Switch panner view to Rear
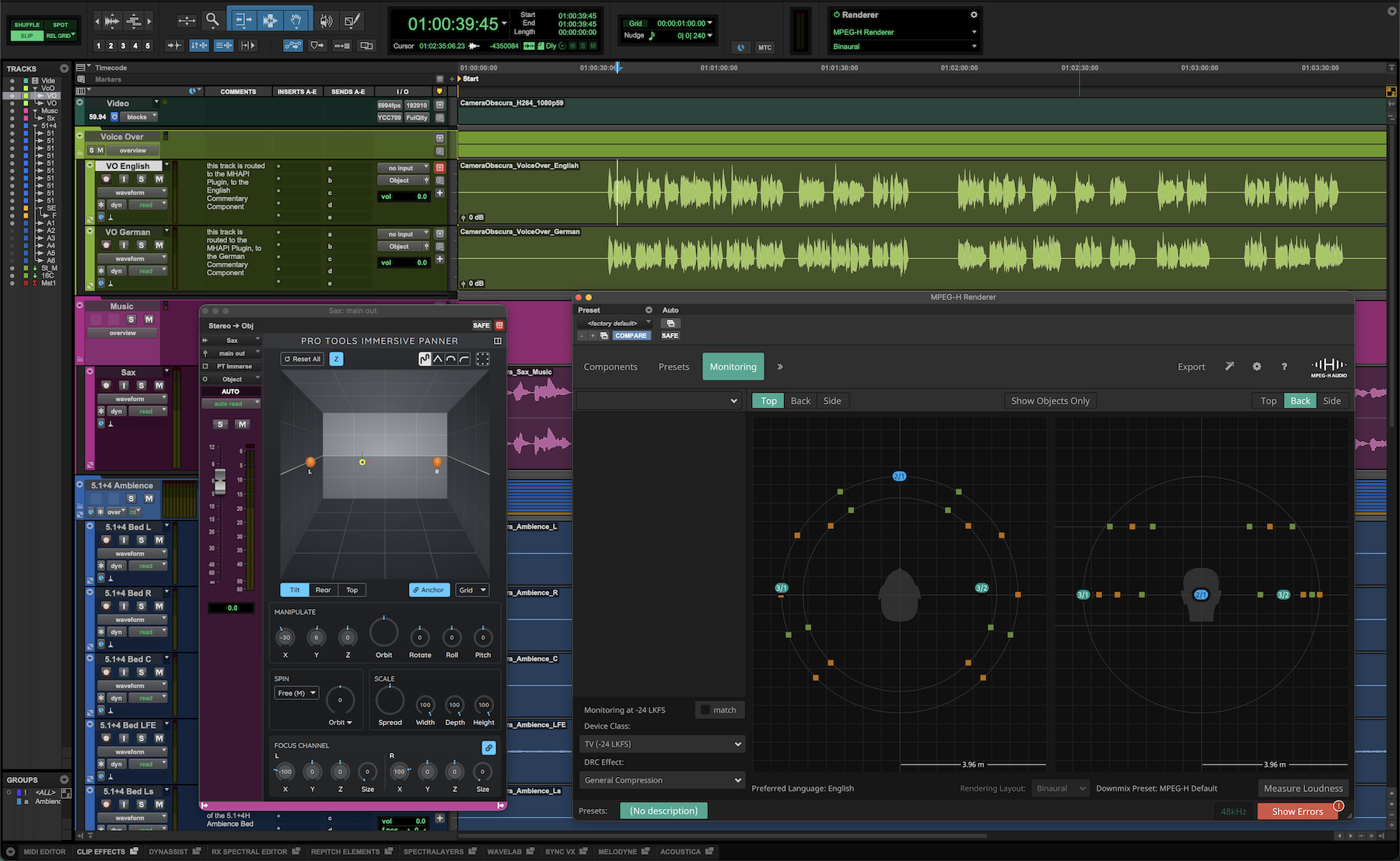This screenshot has height=861, width=1400. point(323,590)
